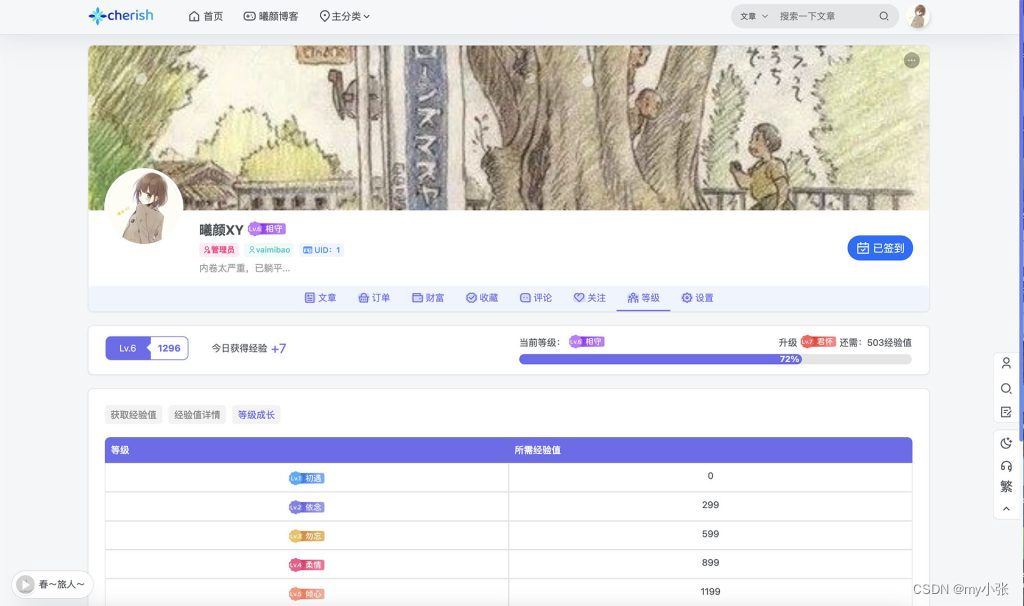Viewport: 1024px width, 606px height.
Task: Click the Lv.6 相守 badge next to username
Action: tap(266, 229)
